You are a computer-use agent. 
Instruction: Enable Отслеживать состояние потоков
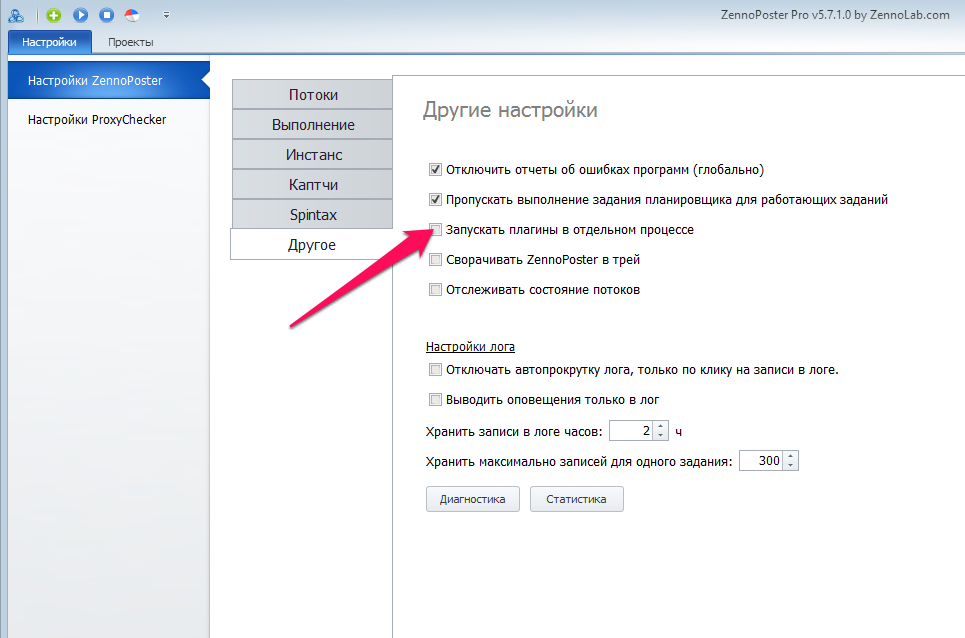click(x=435, y=290)
